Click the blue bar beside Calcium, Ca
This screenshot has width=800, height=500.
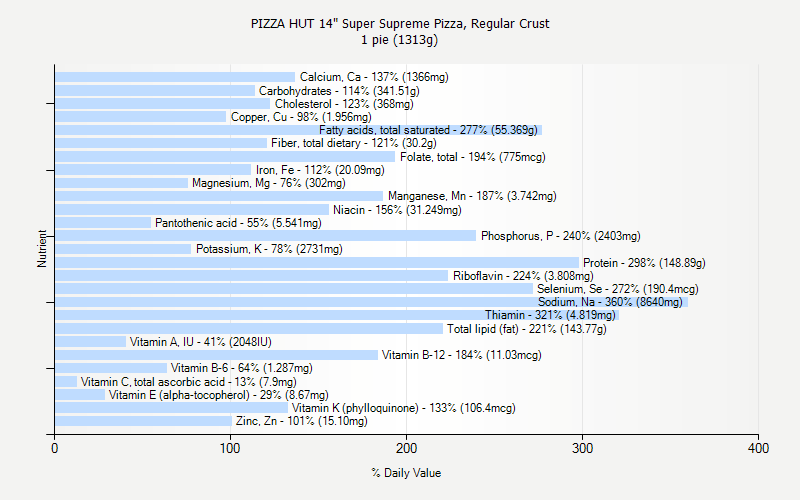coord(175,77)
